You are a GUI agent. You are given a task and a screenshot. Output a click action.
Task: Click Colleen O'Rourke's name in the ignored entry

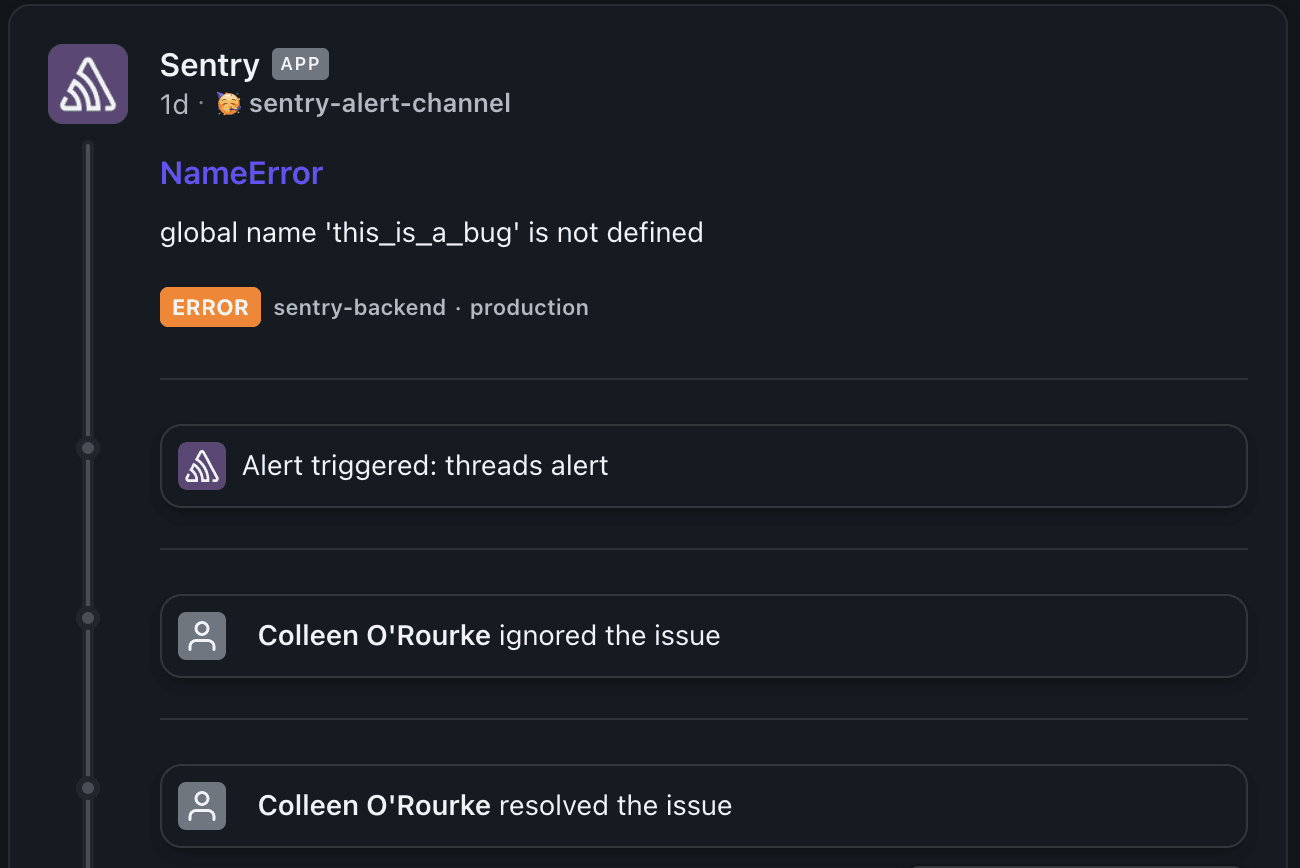(374, 636)
